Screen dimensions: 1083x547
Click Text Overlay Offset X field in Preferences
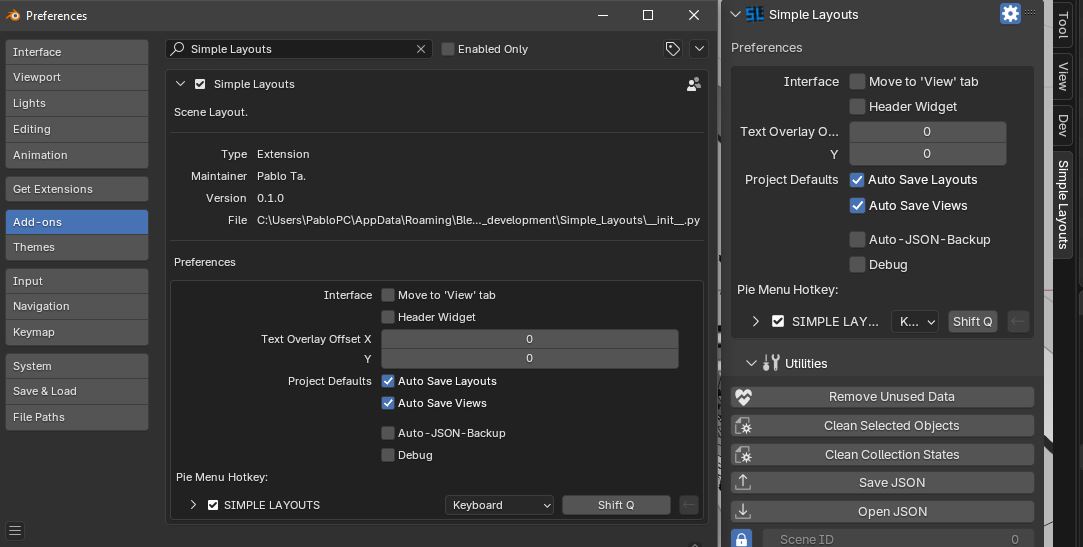[x=530, y=339]
